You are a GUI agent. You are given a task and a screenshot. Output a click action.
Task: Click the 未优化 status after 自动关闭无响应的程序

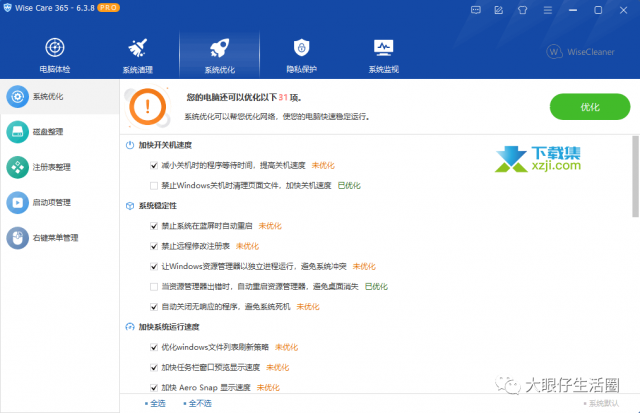coord(308,307)
